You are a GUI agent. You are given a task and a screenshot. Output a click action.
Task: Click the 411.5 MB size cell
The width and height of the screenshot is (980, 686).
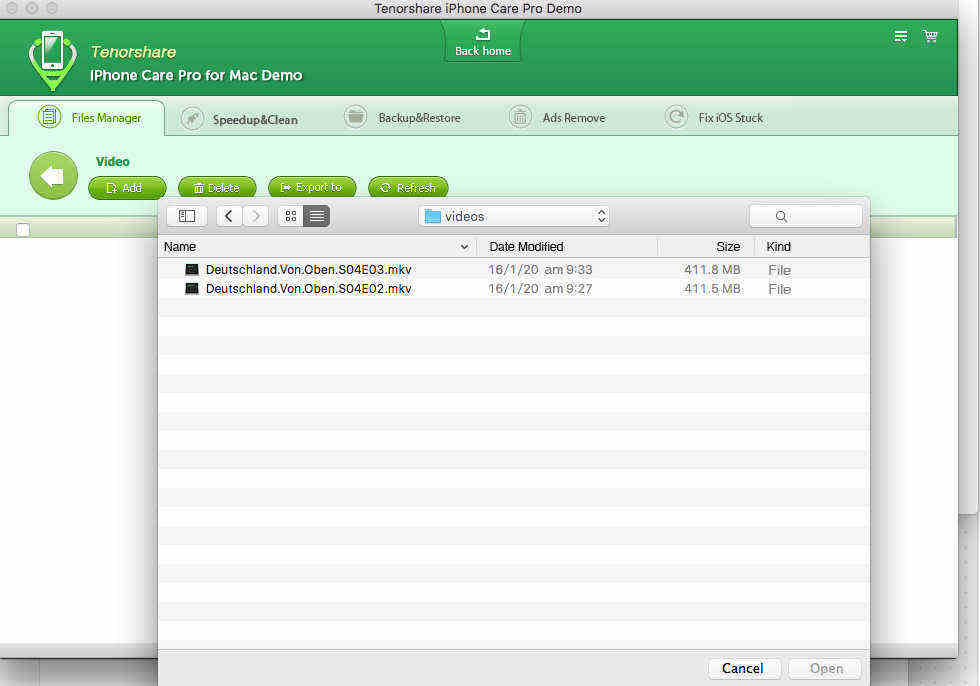712,289
